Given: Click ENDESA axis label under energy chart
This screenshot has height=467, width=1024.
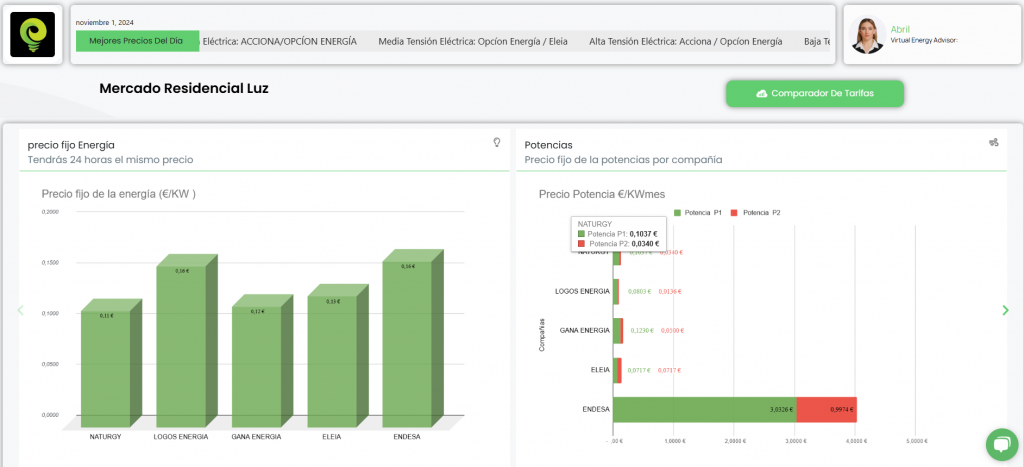Looking at the screenshot, I should 407,436.
